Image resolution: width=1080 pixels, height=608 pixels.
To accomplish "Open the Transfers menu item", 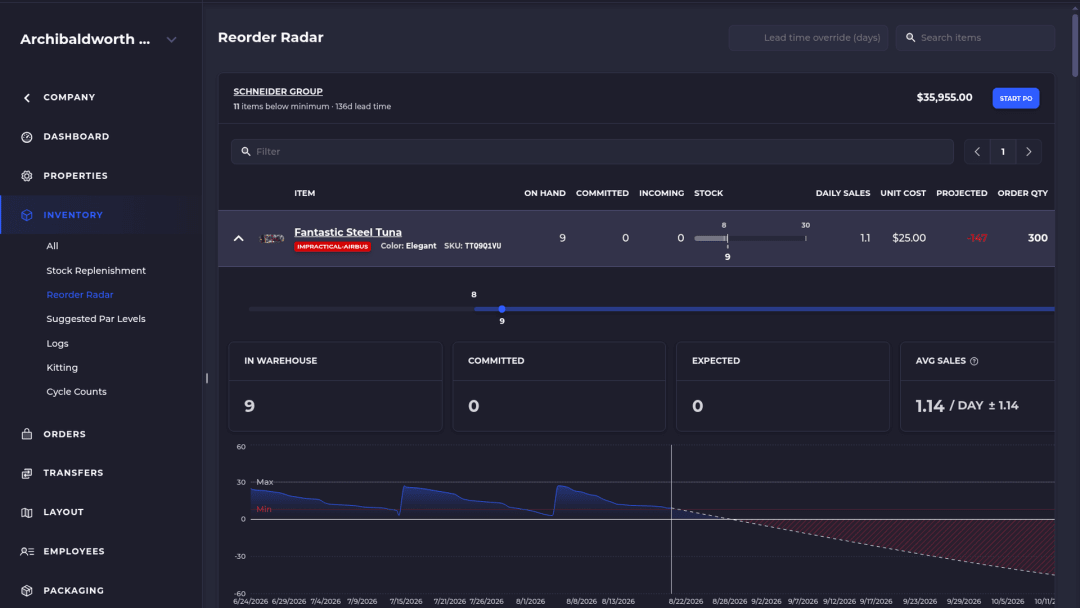I will (x=73, y=472).
